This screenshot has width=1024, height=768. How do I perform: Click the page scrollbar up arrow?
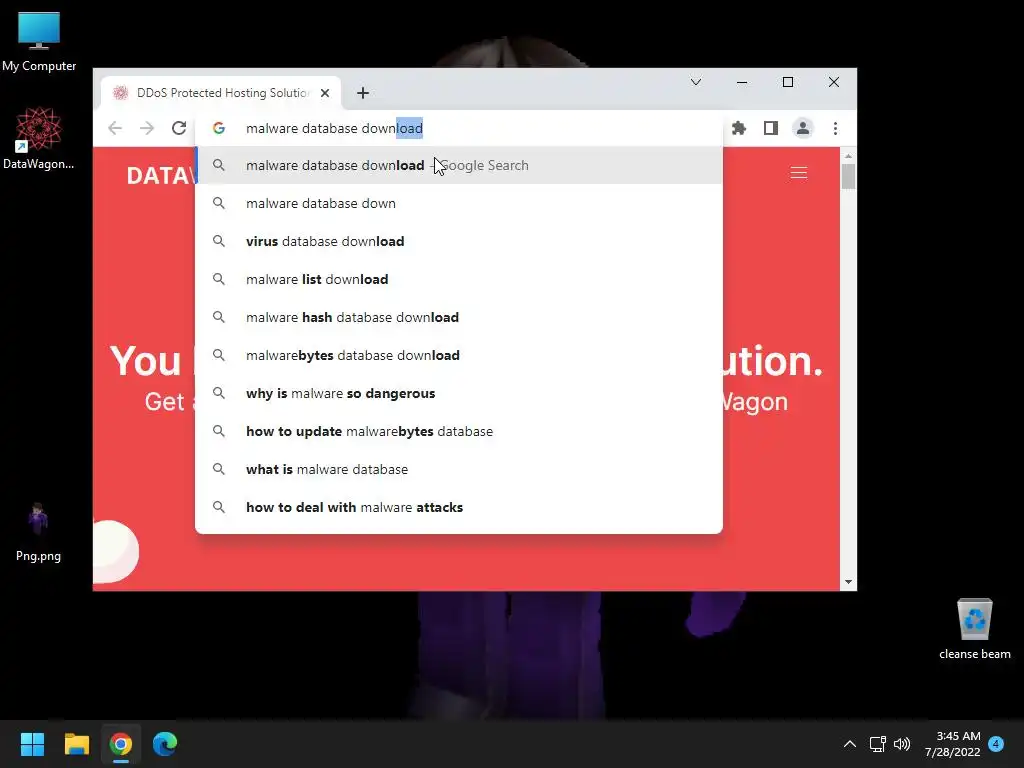(848, 156)
